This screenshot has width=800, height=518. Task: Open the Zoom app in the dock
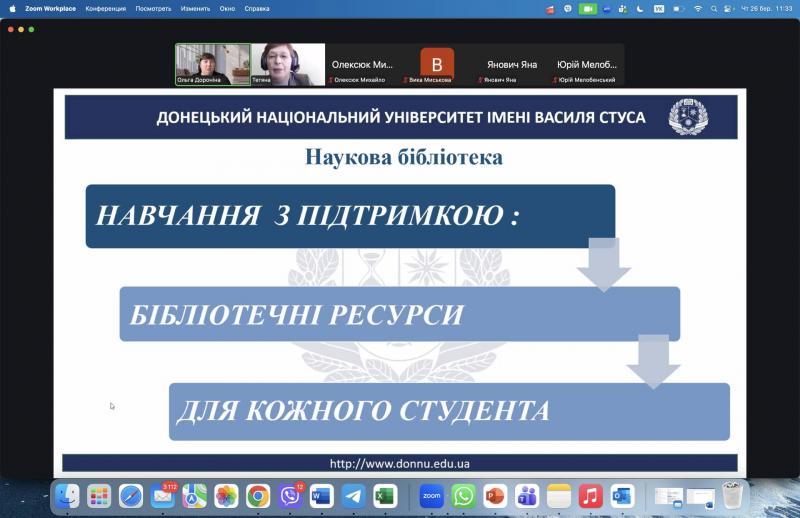pyautogui.click(x=431, y=495)
